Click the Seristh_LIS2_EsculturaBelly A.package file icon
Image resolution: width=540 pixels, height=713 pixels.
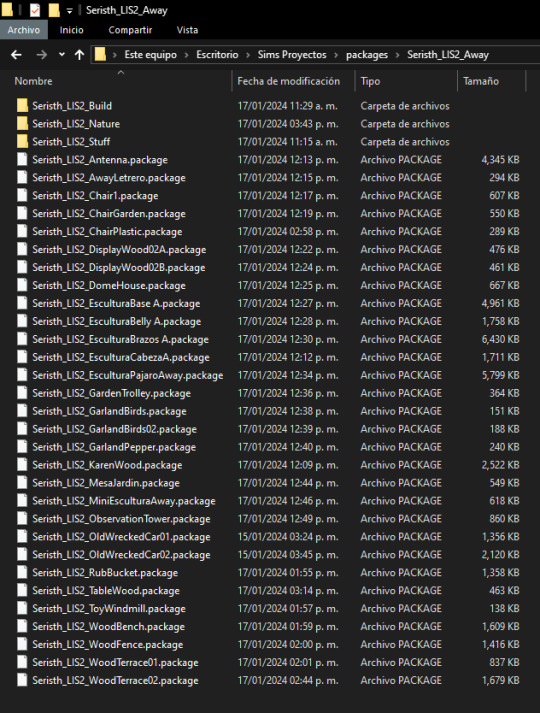(x=22, y=321)
